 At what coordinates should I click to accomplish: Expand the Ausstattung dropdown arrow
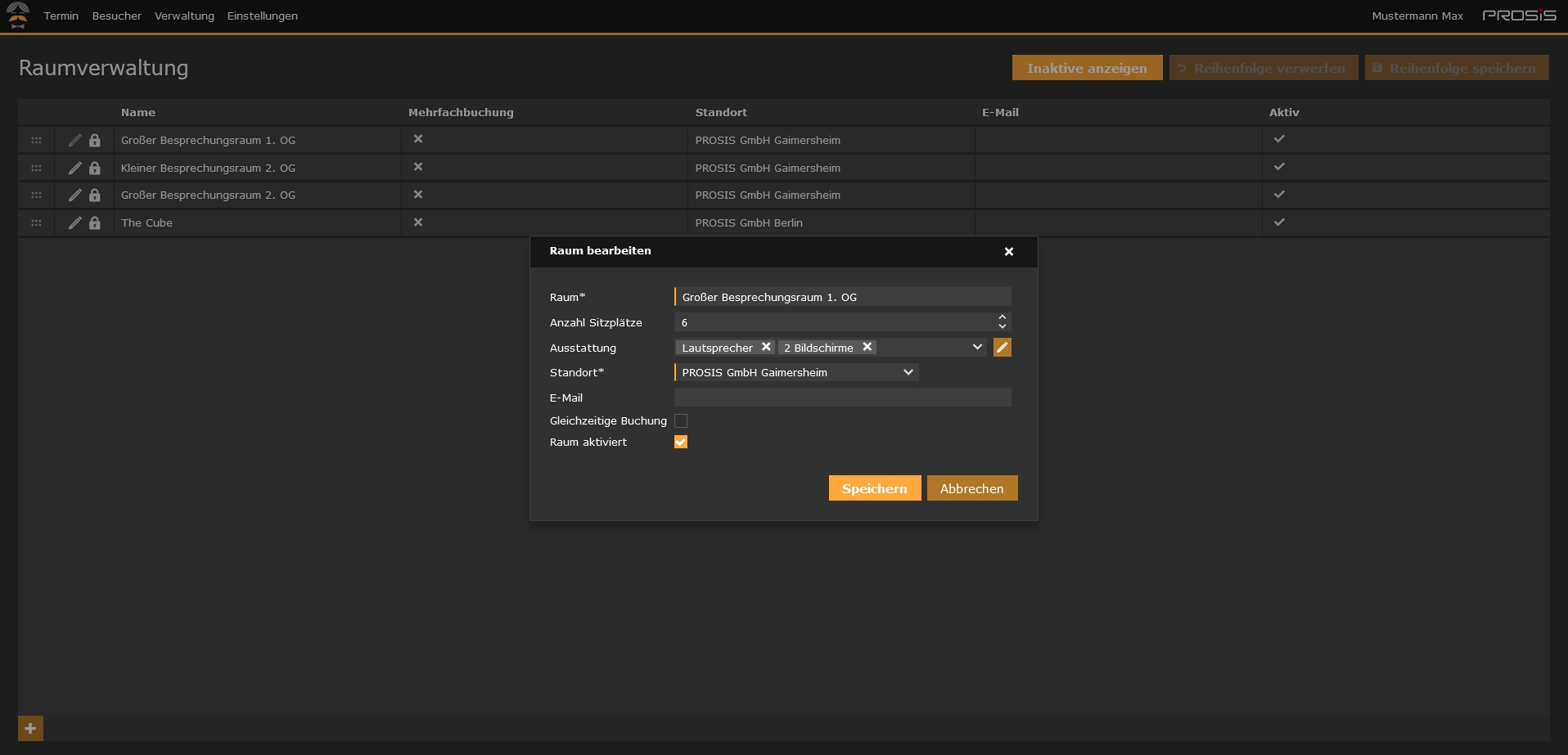976,347
